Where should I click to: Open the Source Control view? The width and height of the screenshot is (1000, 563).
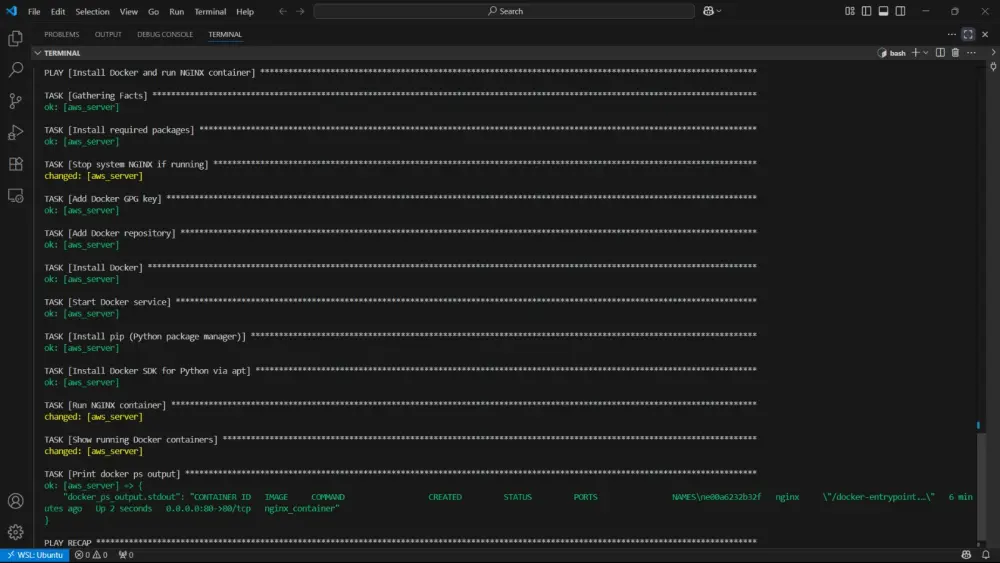[x=15, y=101]
